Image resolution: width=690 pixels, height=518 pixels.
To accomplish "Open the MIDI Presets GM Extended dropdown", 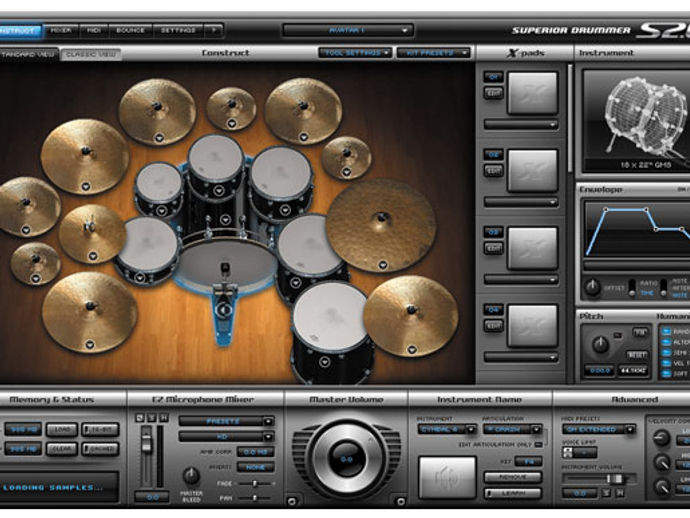I will 599,429.
